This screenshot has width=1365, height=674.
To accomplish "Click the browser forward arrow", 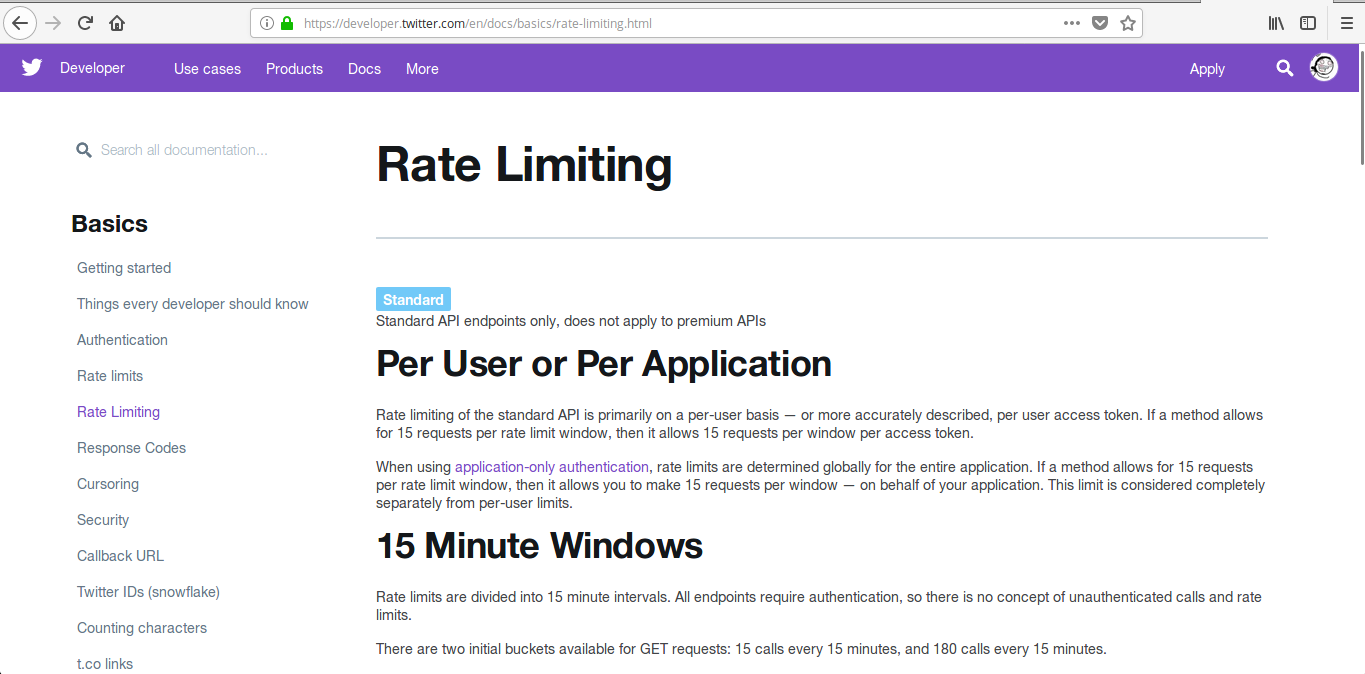I will pos(53,23).
